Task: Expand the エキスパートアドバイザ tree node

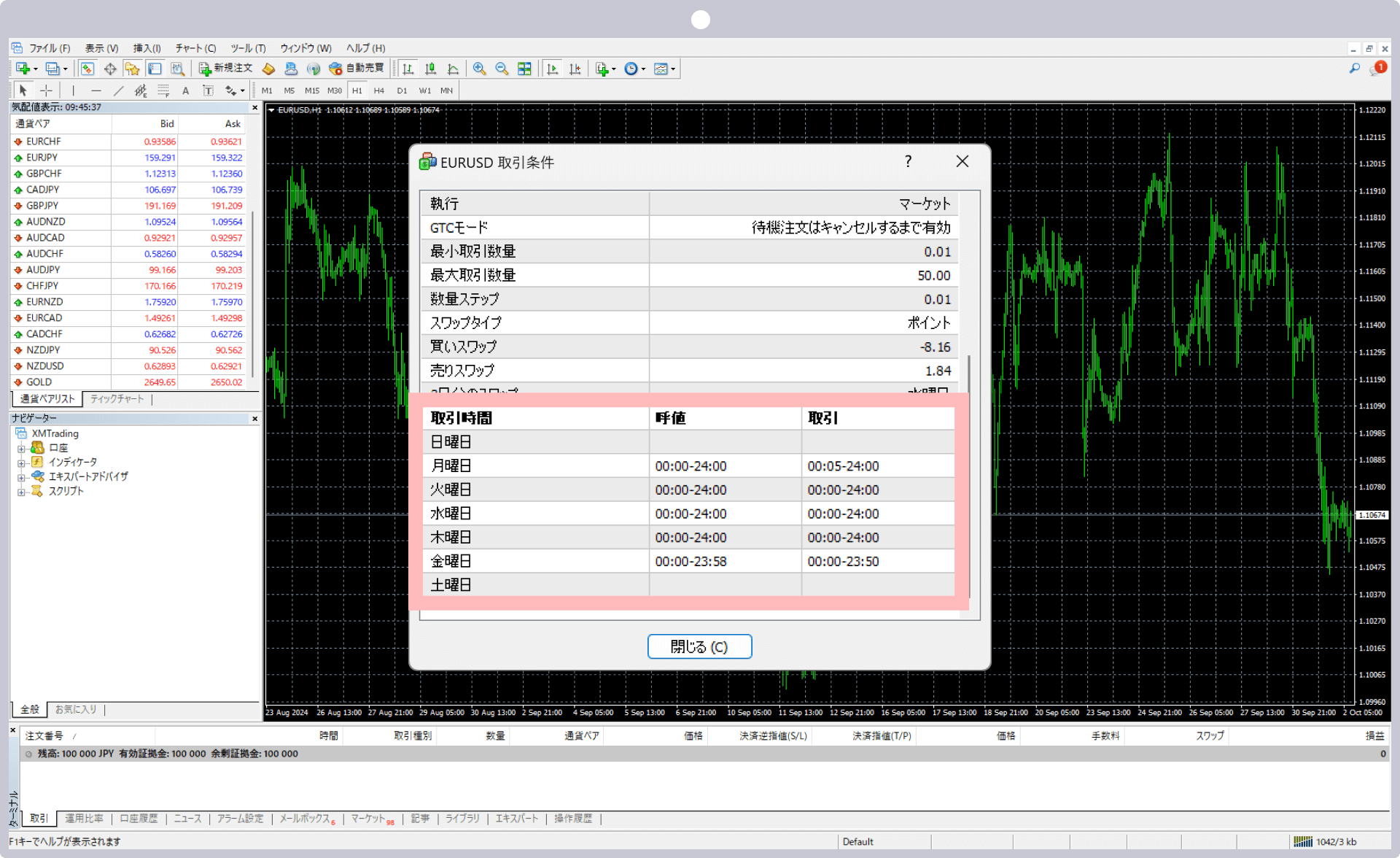Action: (x=21, y=477)
